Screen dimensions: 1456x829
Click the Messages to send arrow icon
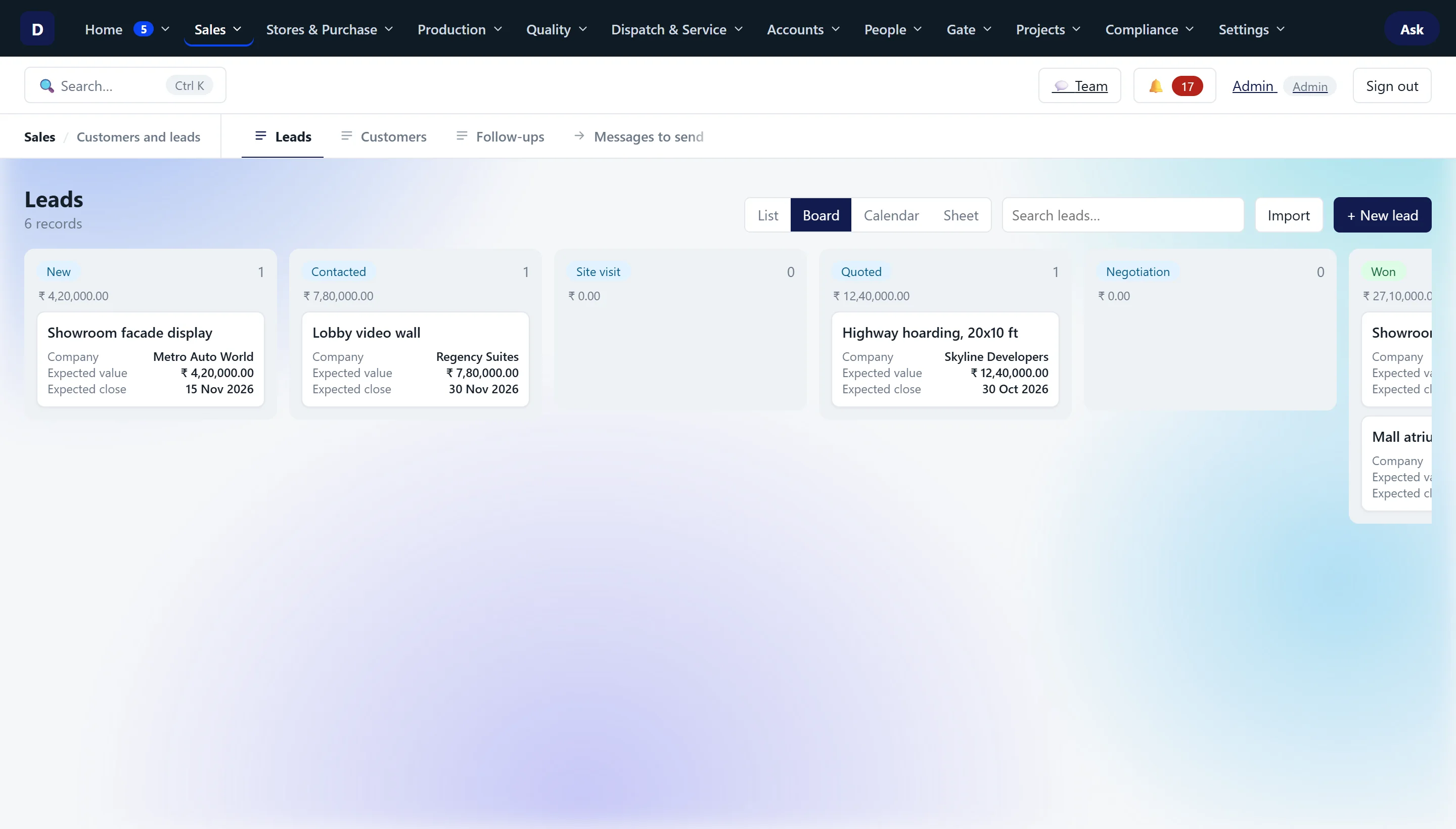[579, 135]
